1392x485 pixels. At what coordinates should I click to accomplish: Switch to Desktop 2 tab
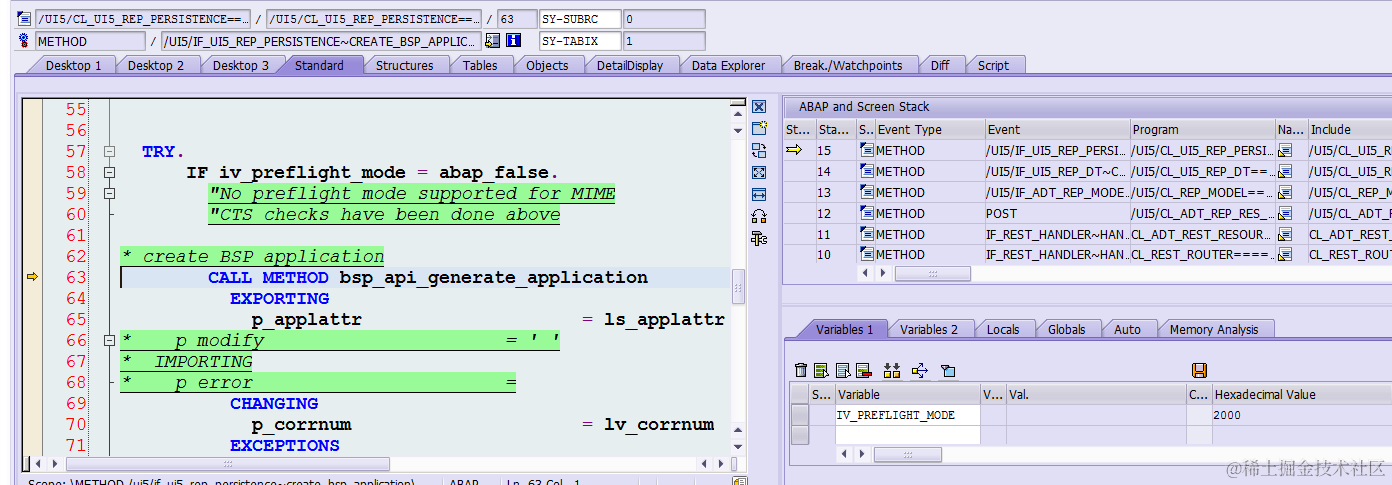tap(156, 65)
